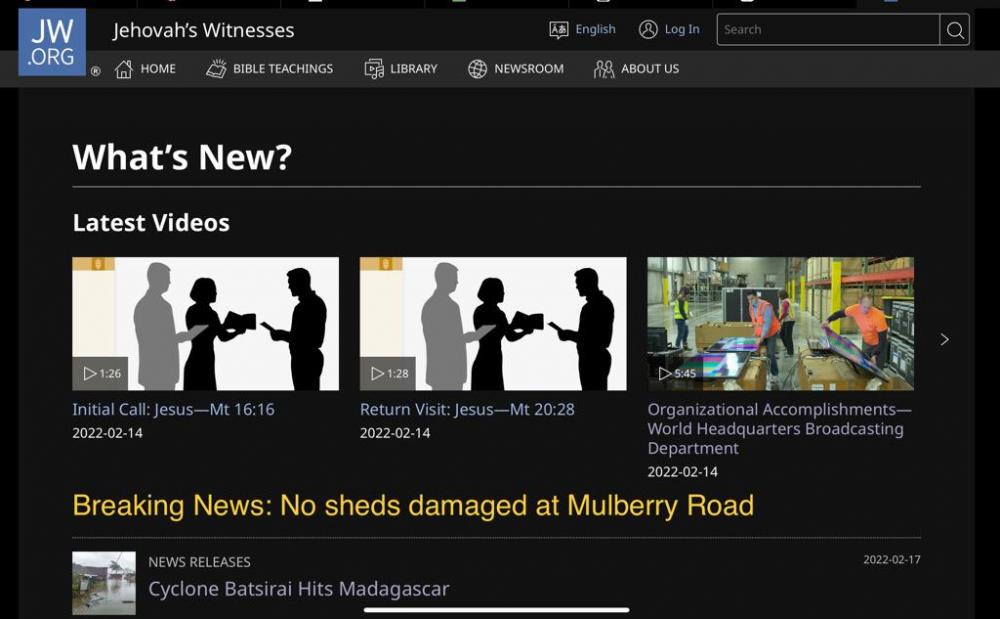This screenshot has height=619, width=1000.
Task: Click the Newsroom globe icon
Action: pyautogui.click(x=477, y=69)
